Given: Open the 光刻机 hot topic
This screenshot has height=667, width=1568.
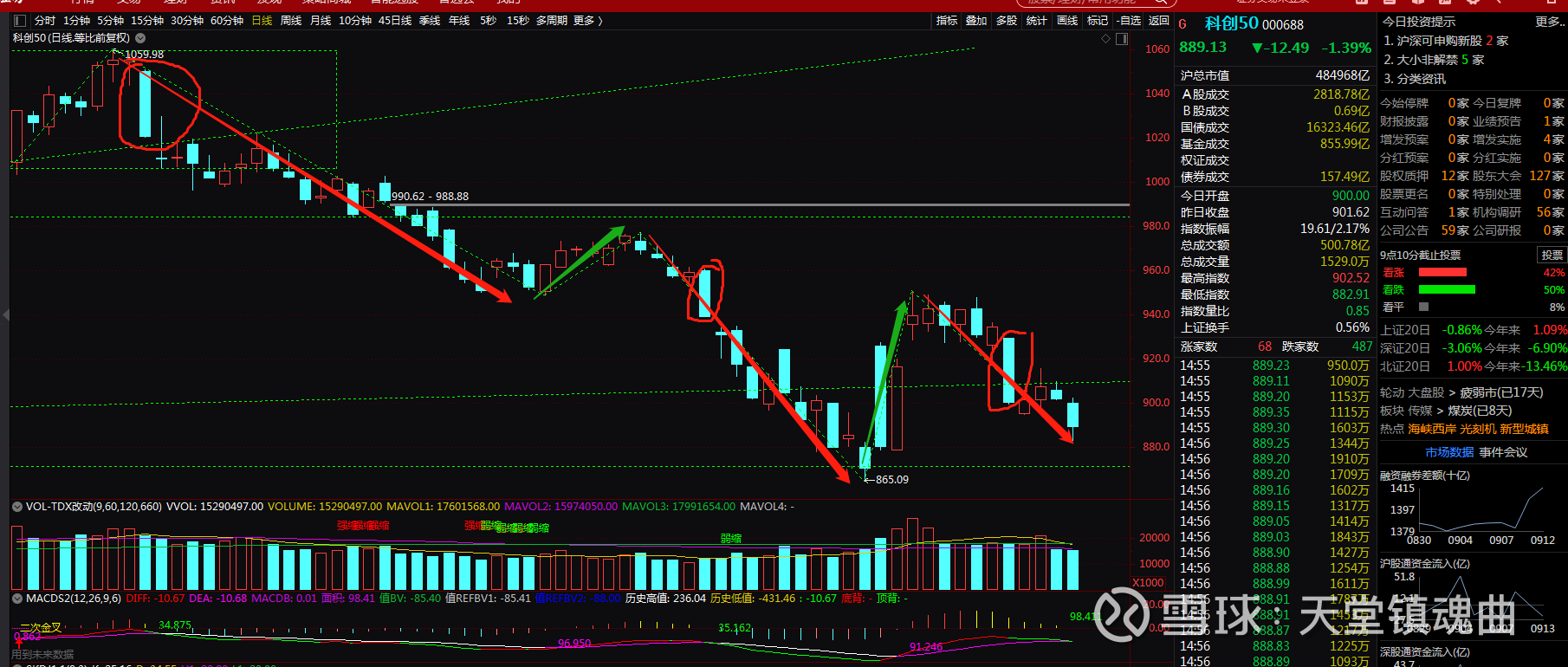Looking at the screenshot, I should 1478,429.
